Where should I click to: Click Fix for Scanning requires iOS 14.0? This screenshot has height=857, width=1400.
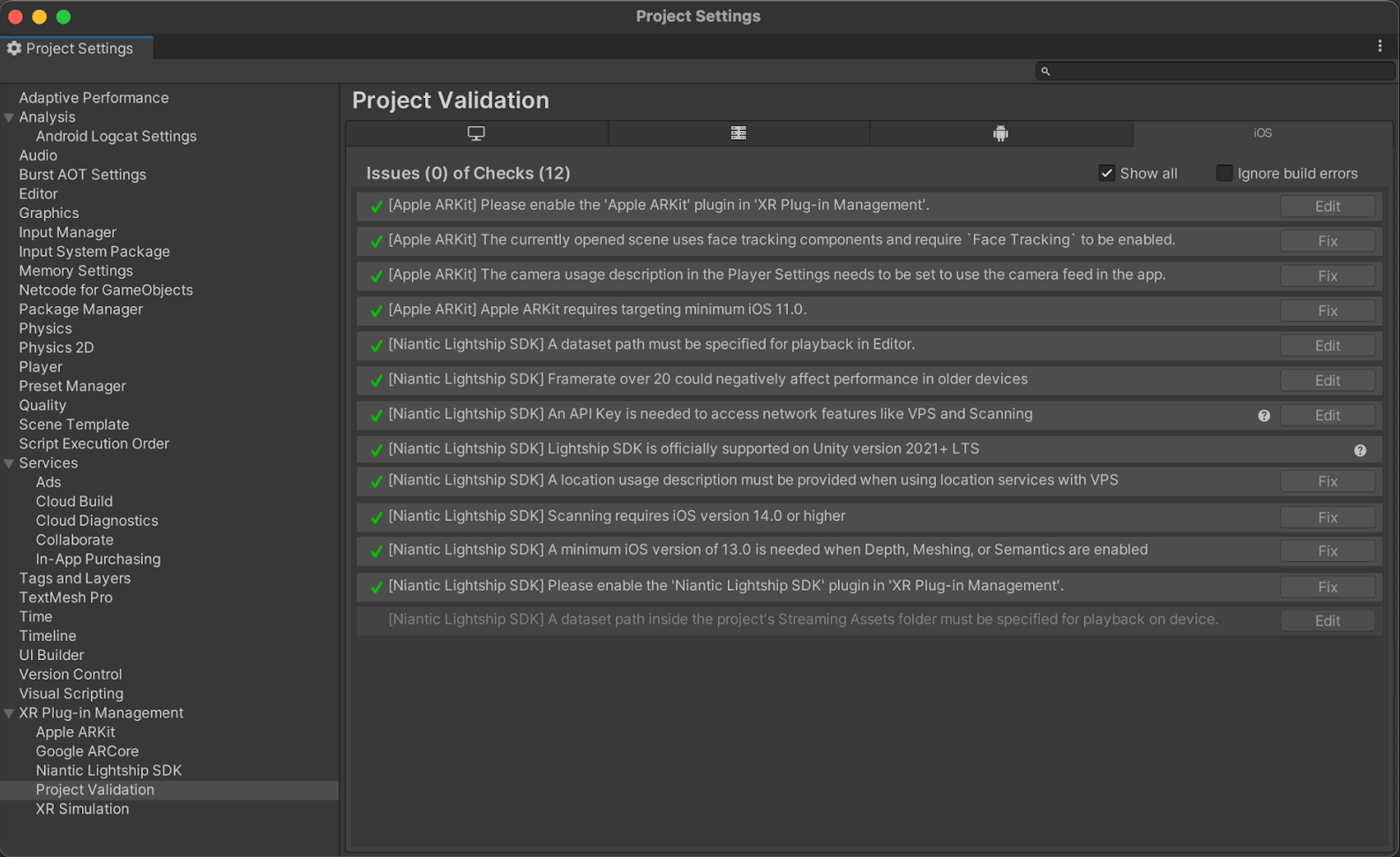click(1328, 517)
